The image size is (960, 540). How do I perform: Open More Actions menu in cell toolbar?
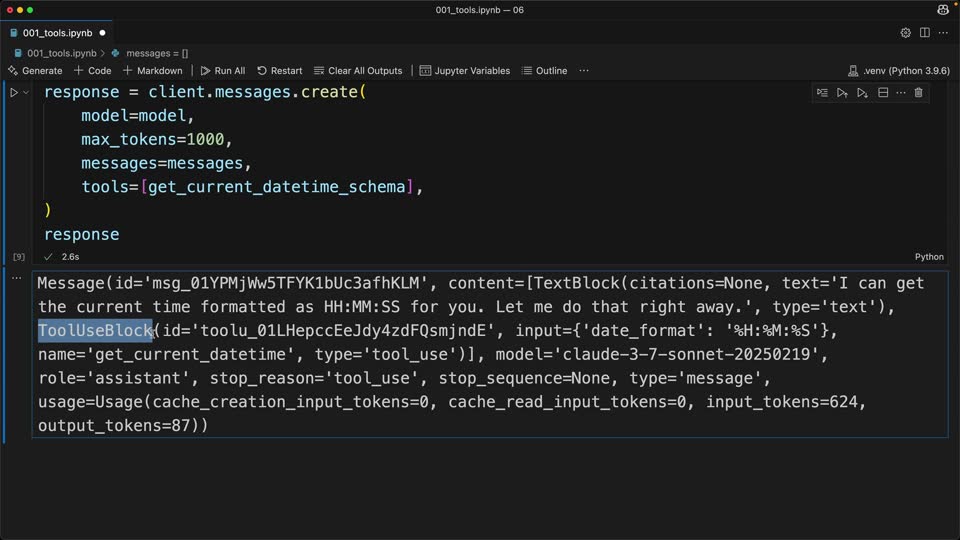pyautogui.click(x=901, y=92)
